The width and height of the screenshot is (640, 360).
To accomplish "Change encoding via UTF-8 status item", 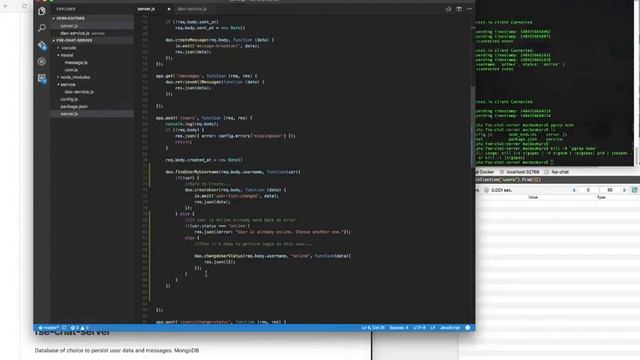I will click(x=419, y=328).
